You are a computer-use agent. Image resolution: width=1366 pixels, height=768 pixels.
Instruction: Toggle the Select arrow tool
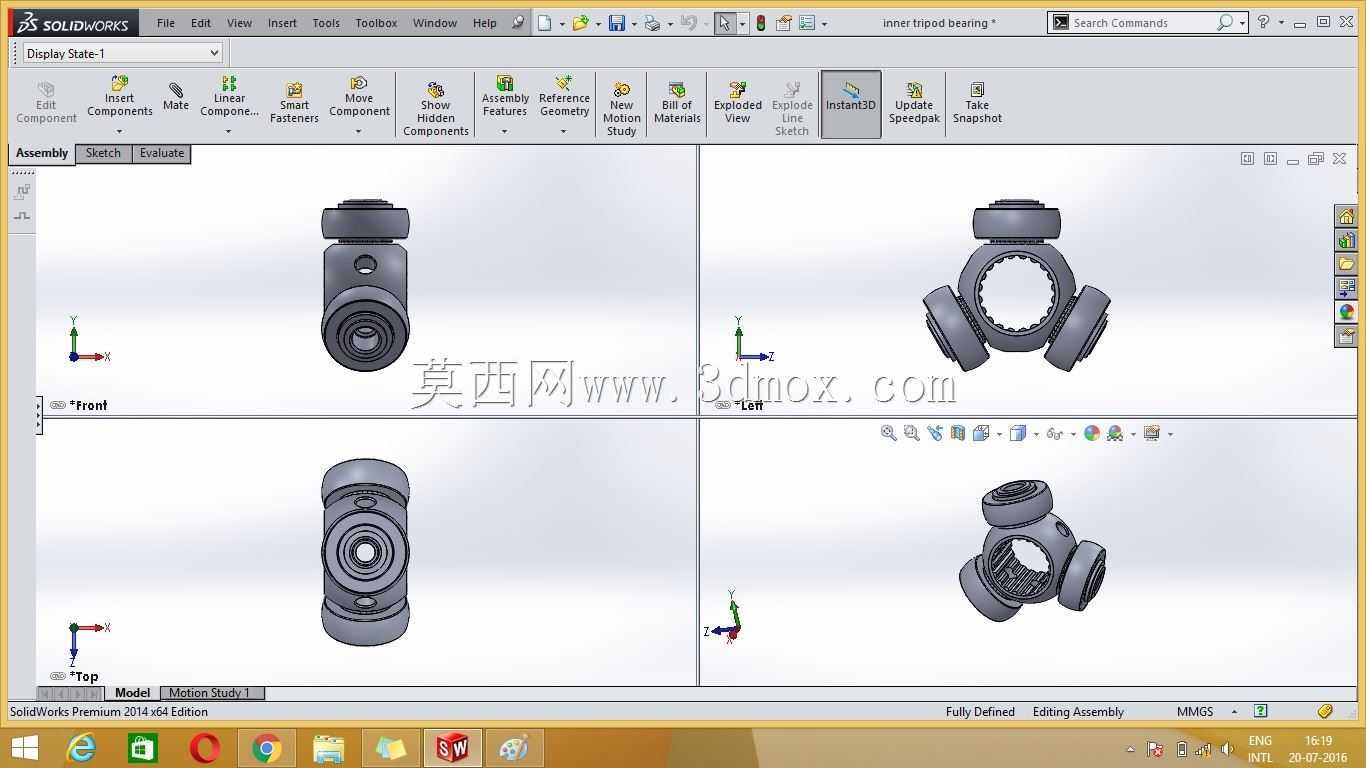point(724,22)
